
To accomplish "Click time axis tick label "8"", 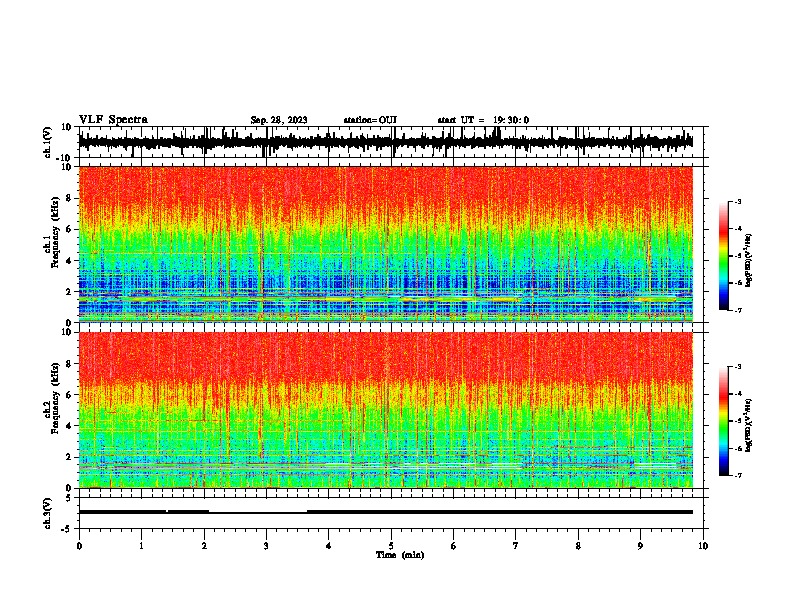I will [x=578, y=546].
